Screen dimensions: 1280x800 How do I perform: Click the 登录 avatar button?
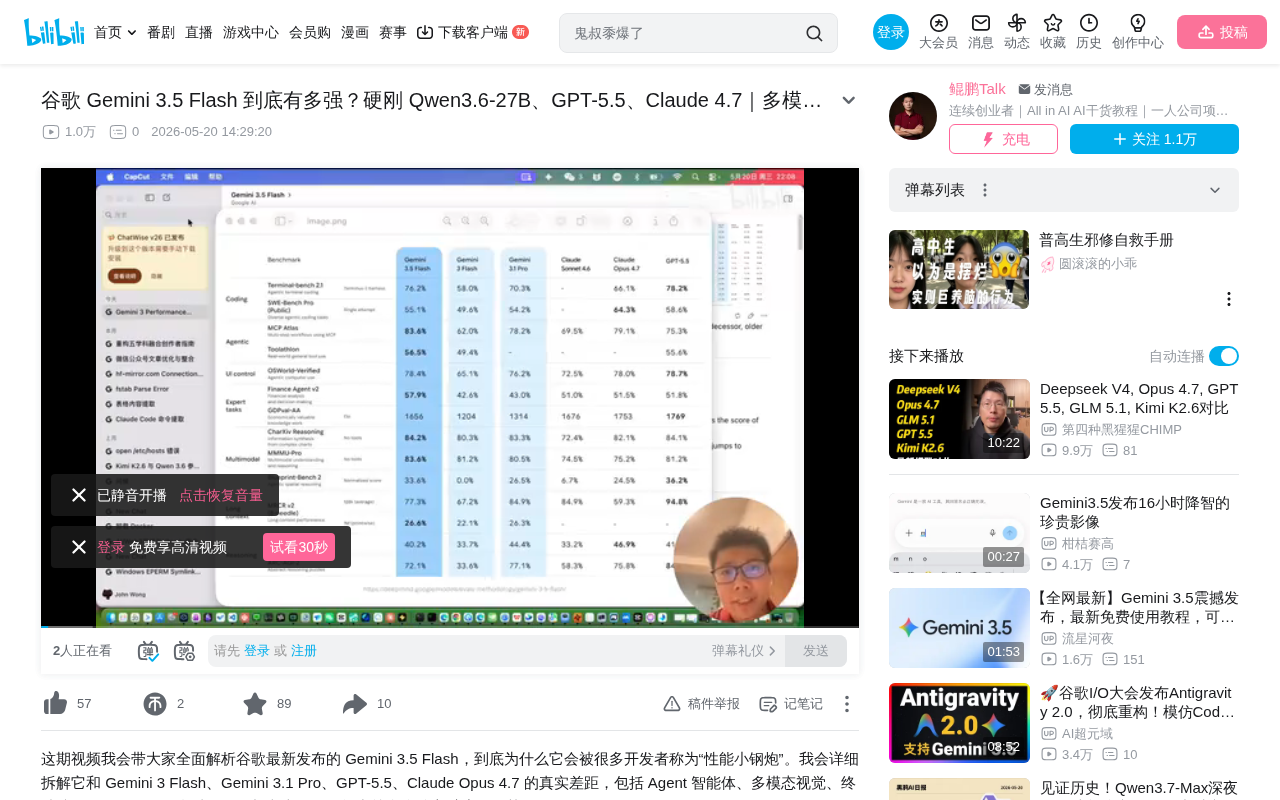pos(891,32)
